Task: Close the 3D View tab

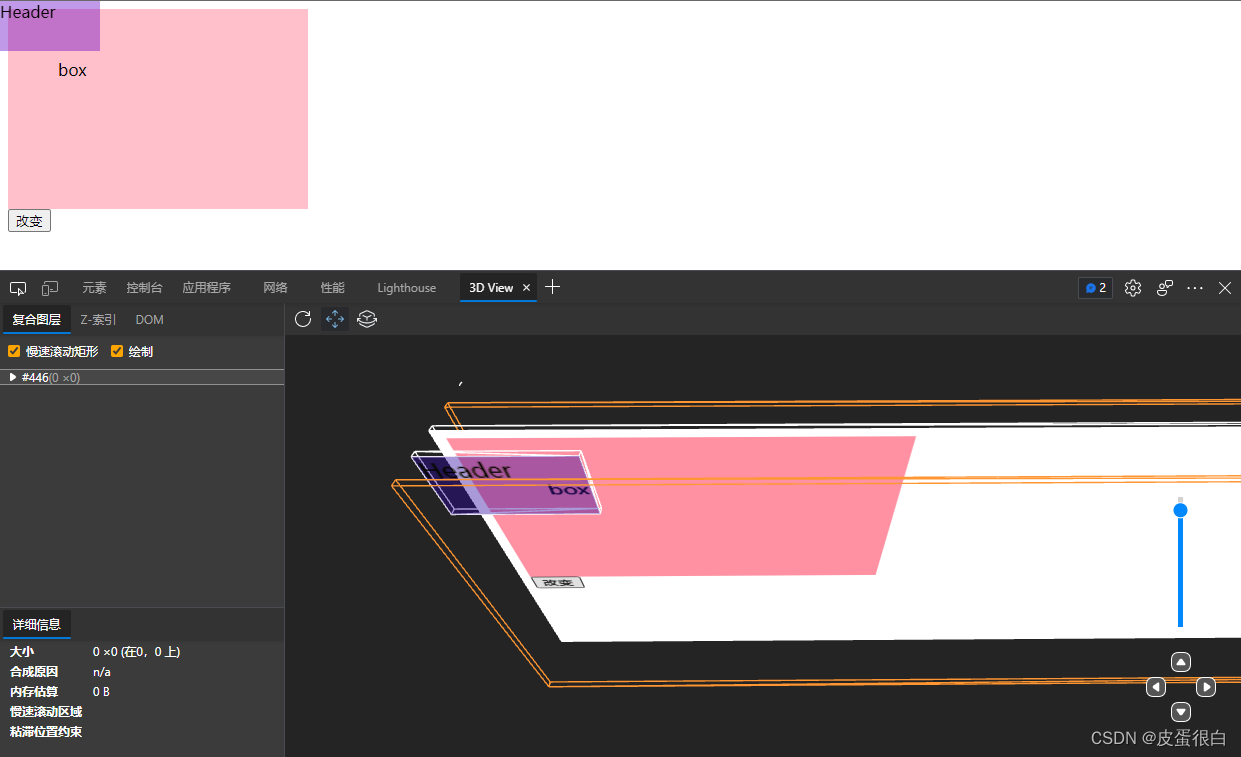Action: [x=527, y=288]
